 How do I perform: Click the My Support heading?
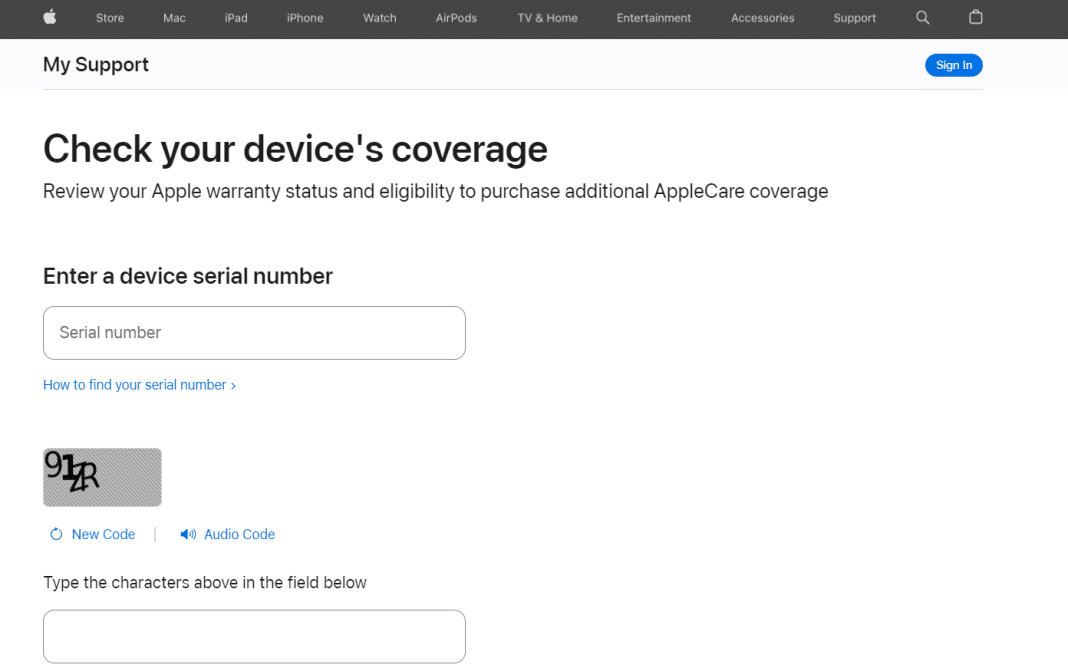coord(95,64)
